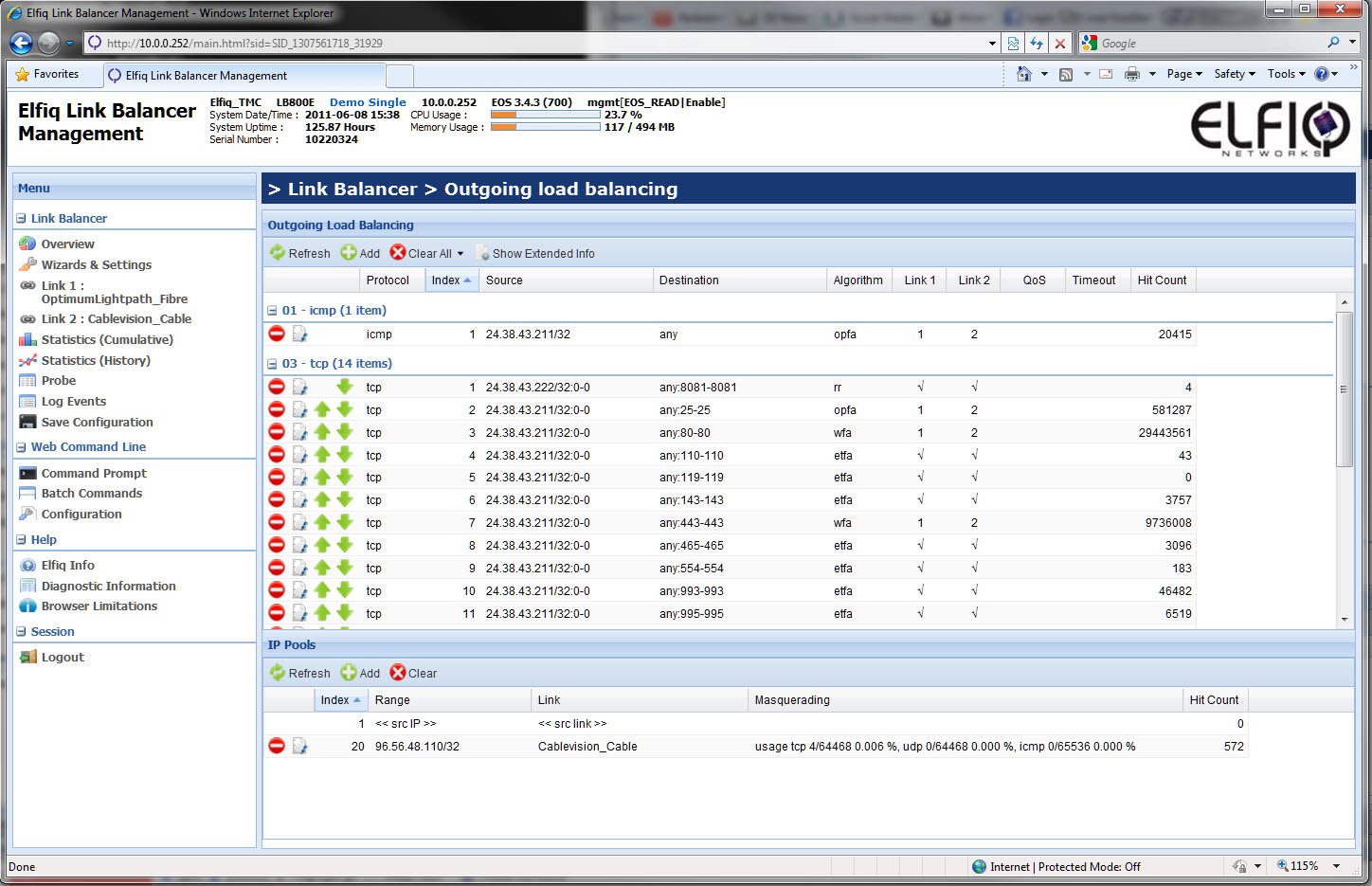Click Show Extended Info button
This screenshot has height=886, width=1372.
coord(535,253)
